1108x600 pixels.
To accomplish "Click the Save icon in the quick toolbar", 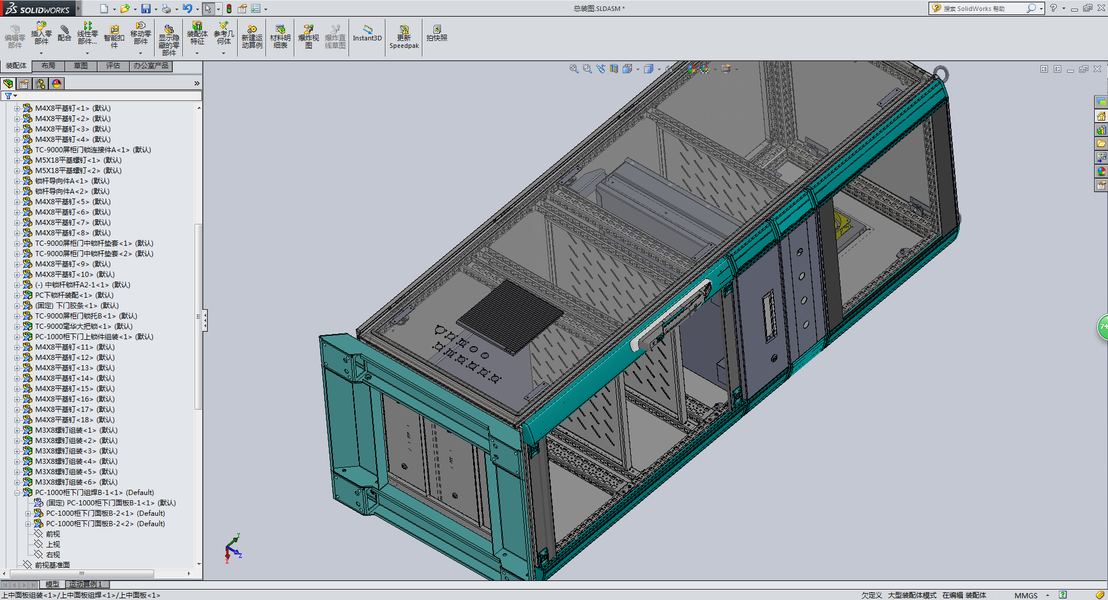I will [x=146, y=8].
